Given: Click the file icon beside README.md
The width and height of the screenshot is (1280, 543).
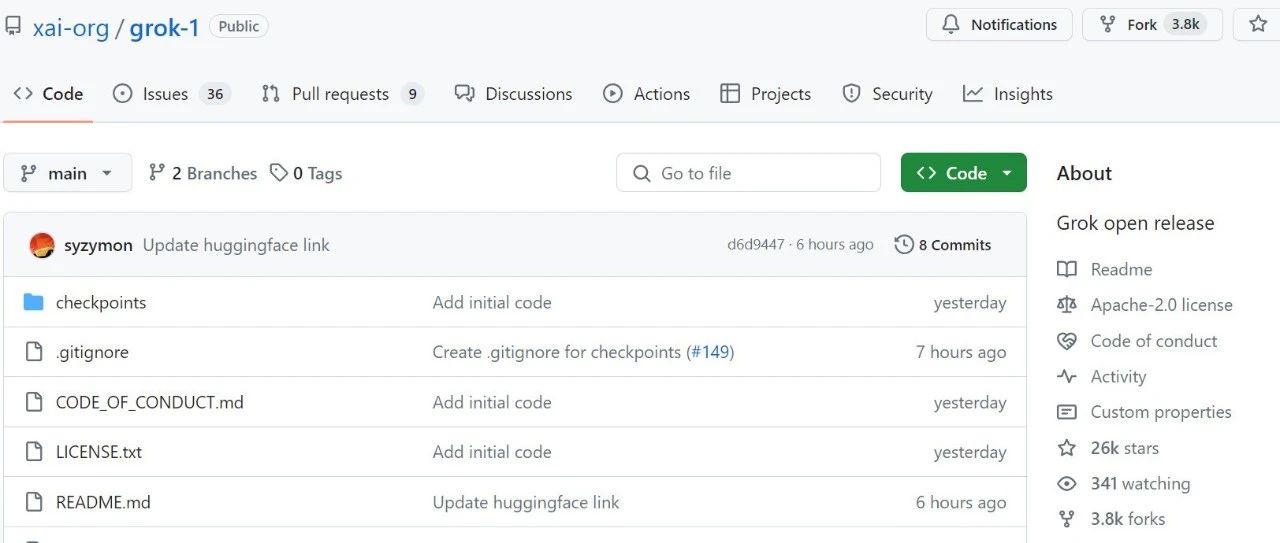Looking at the screenshot, I should tap(34, 502).
